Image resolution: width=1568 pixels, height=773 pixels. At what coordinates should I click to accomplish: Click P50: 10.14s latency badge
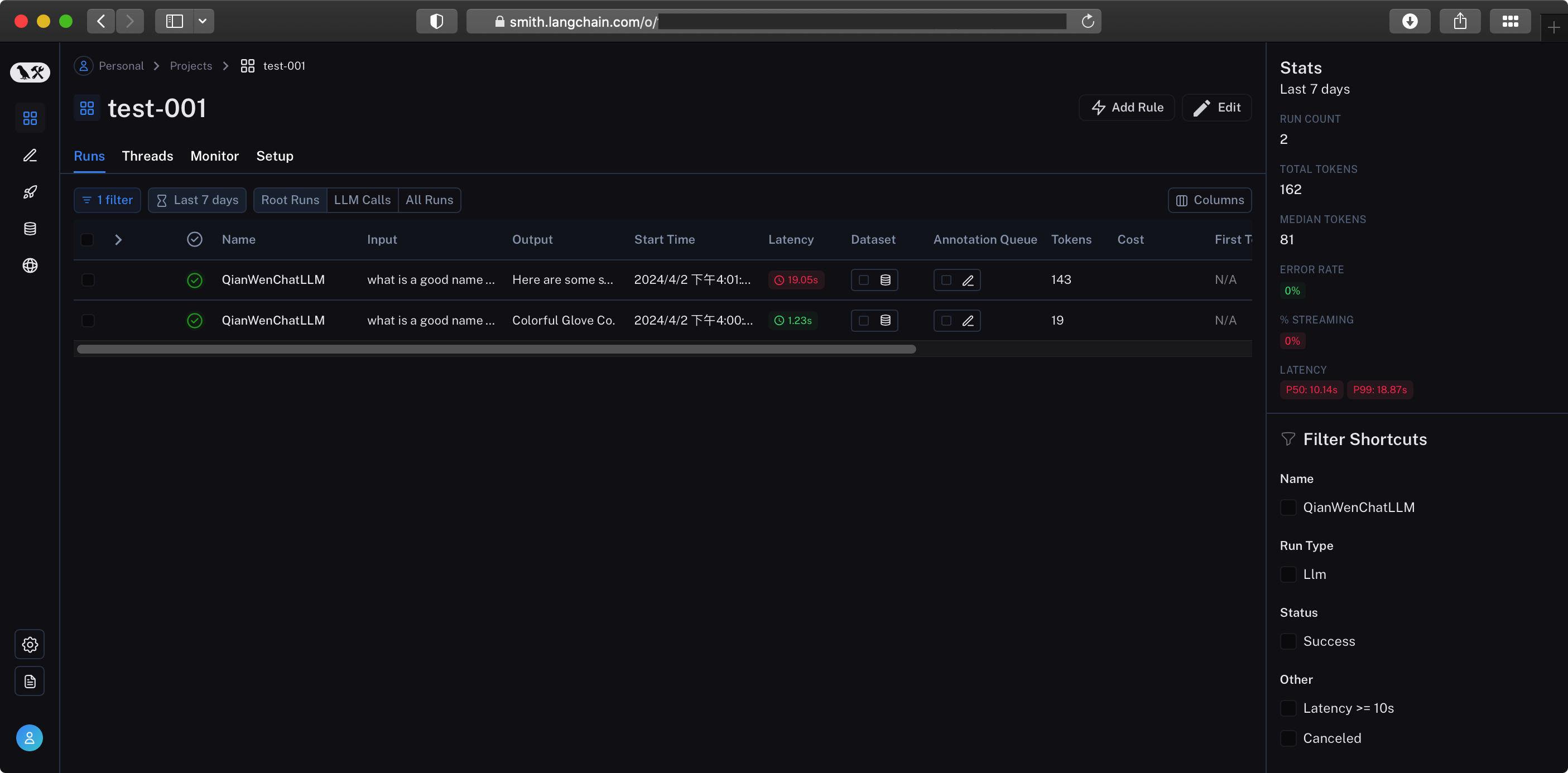click(1311, 390)
